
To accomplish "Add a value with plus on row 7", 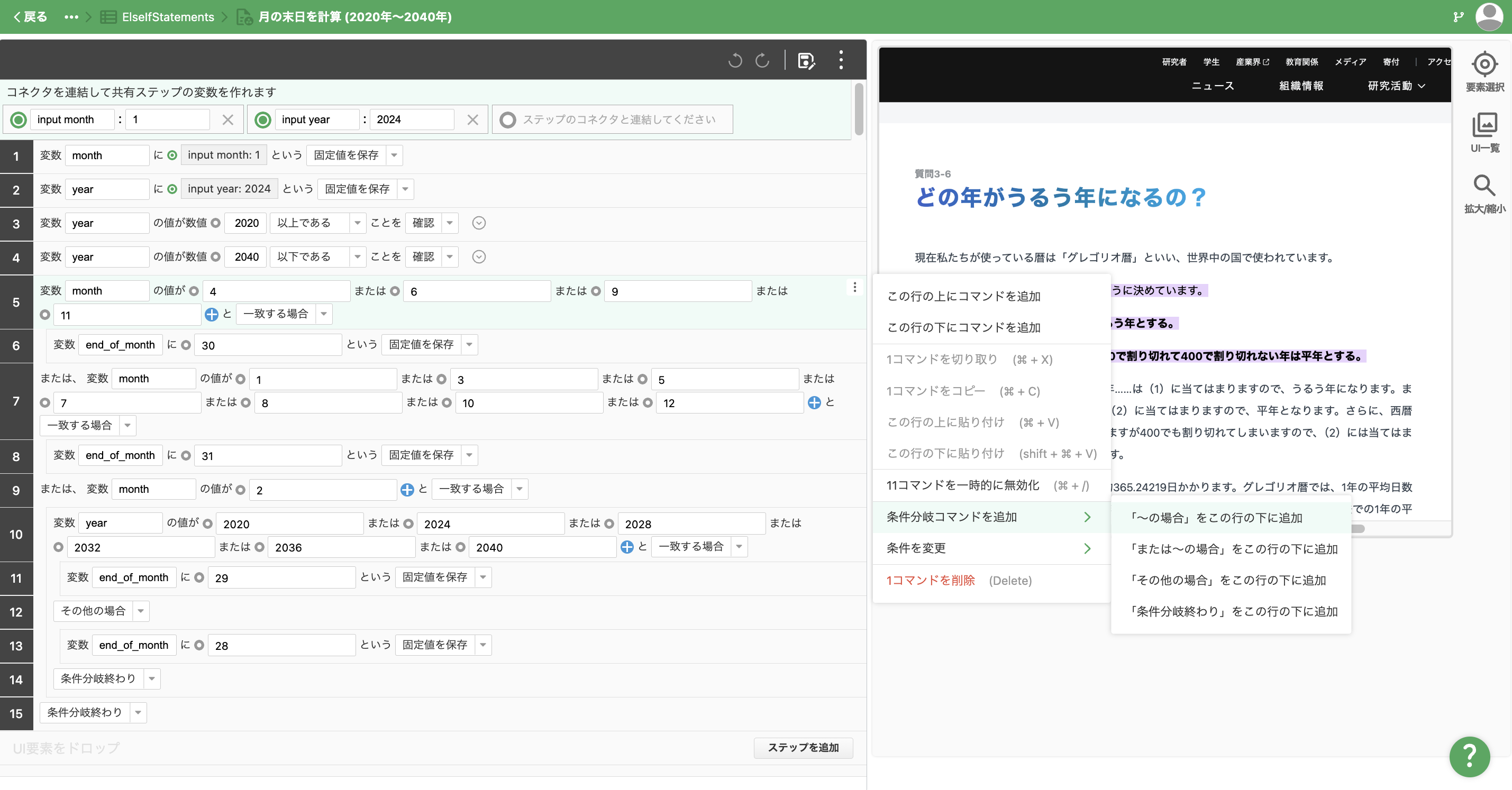I will pyautogui.click(x=814, y=402).
